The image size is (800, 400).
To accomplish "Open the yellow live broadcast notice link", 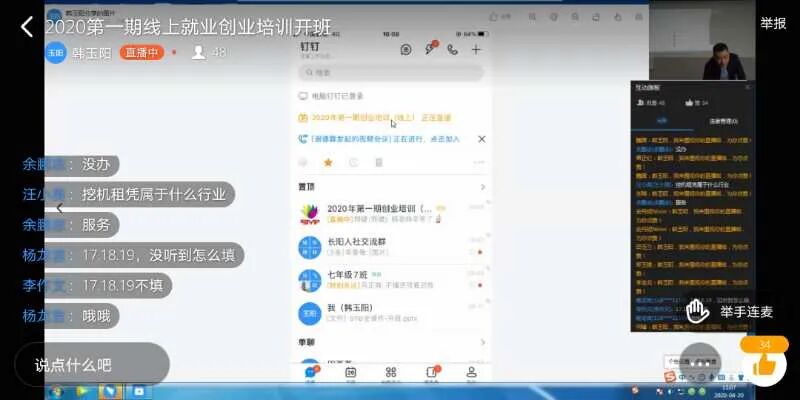I will pyautogui.click(x=375, y=118).
